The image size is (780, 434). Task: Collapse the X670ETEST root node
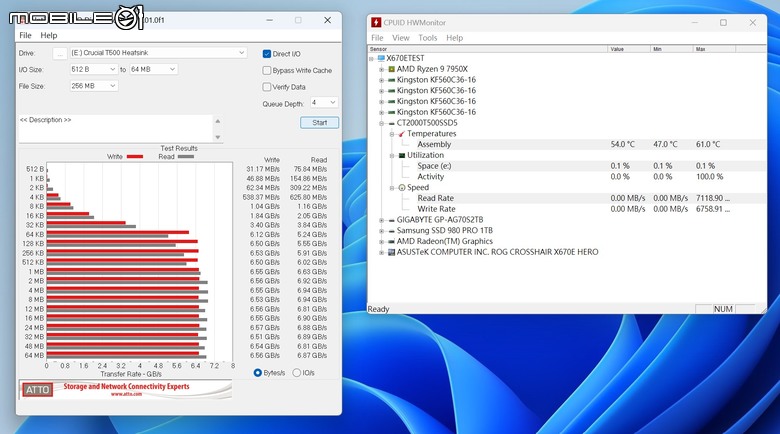point(371,59)
